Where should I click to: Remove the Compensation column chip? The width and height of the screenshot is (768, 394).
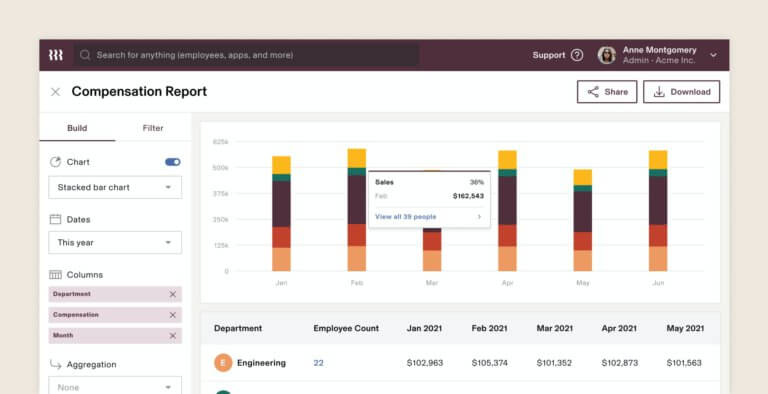172,315
